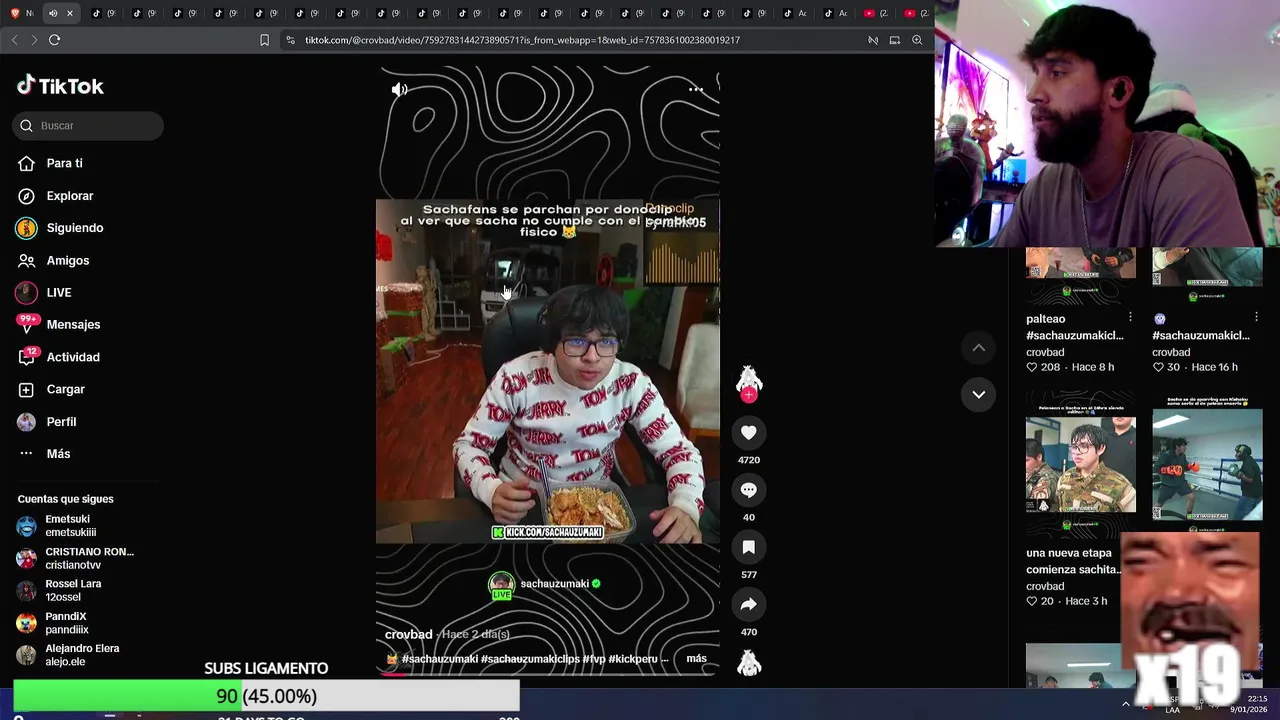Open the Actividad notifications
This screenshot has width=1280, height=720.
(x=58, y=357)
